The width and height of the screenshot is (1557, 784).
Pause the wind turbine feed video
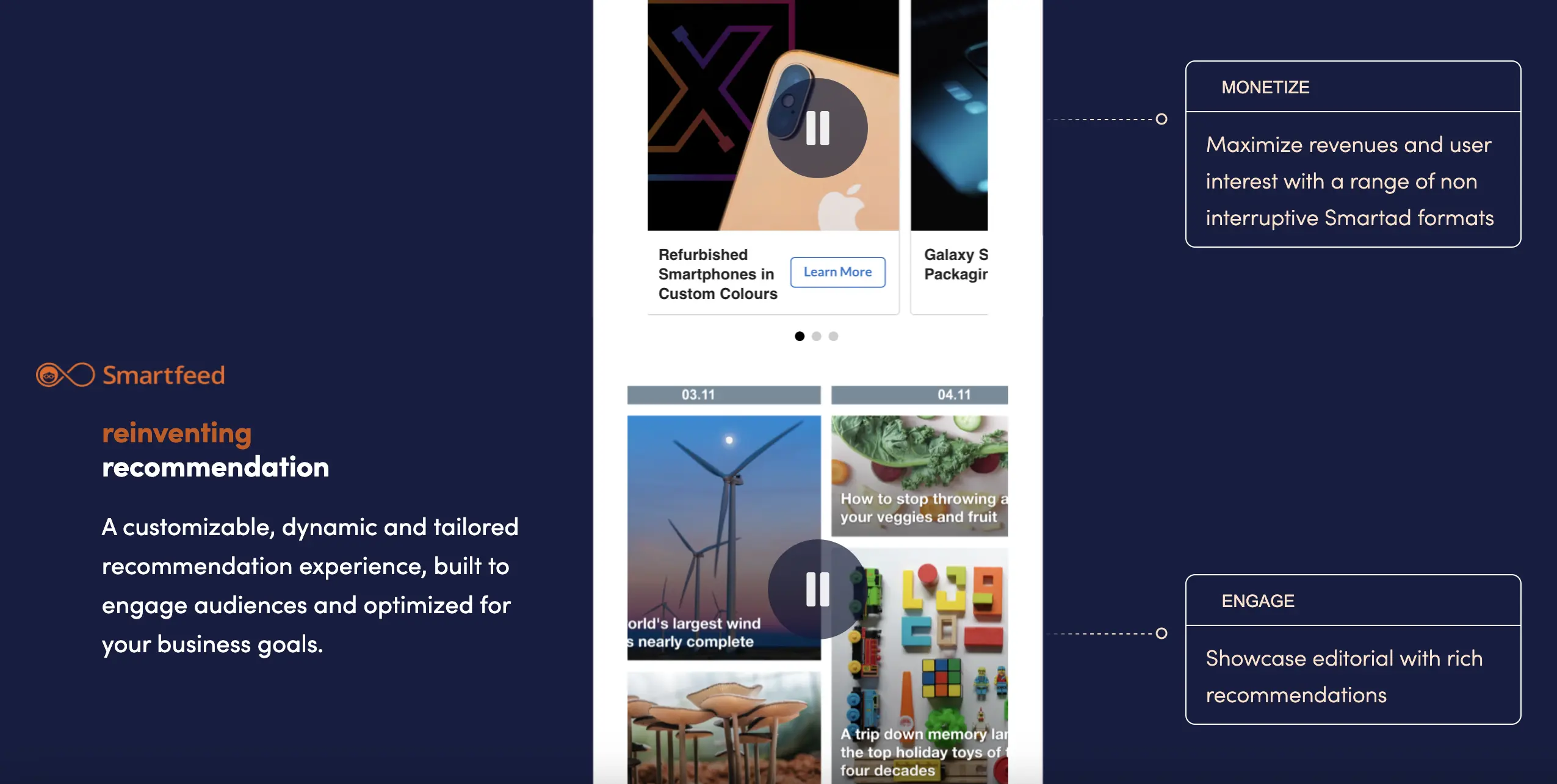pos(817,589)
